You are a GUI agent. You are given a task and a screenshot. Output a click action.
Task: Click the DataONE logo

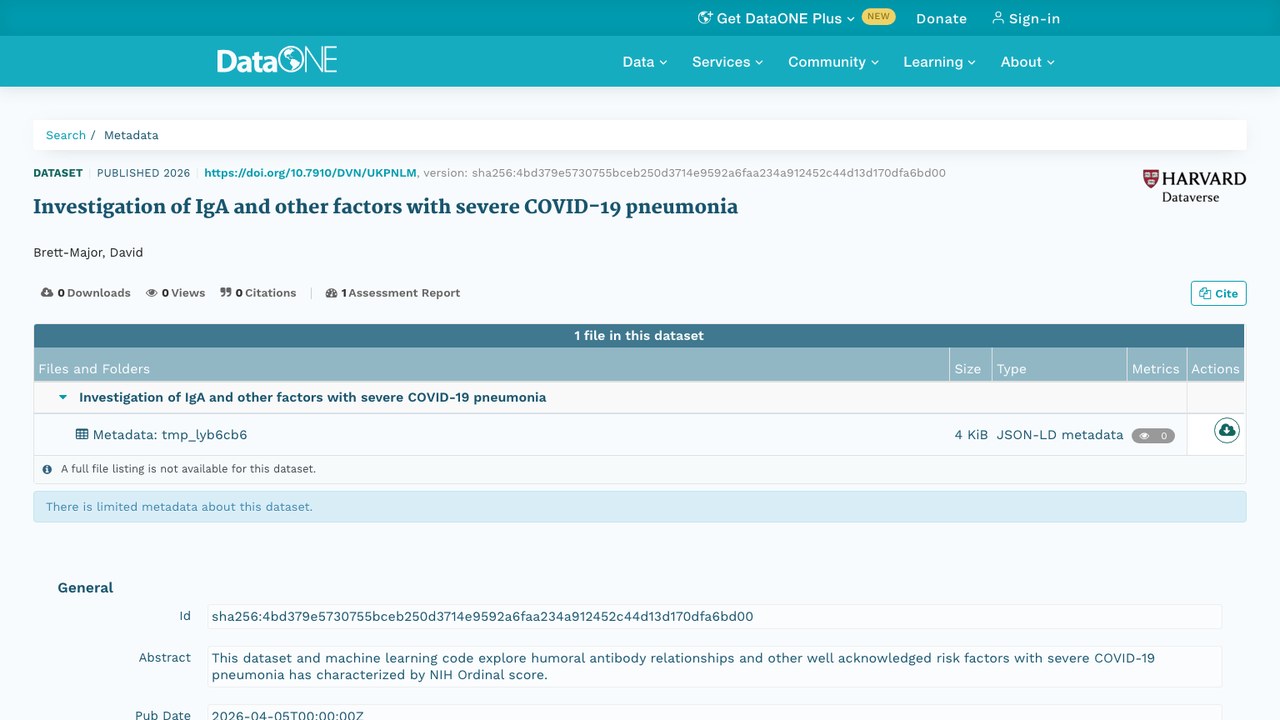pyautogui.click(x=277, y=61)
